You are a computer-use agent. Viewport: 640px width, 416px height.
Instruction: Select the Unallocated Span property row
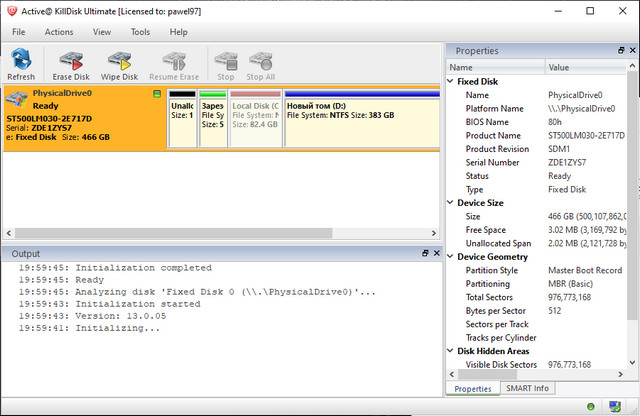coord(537,243)
